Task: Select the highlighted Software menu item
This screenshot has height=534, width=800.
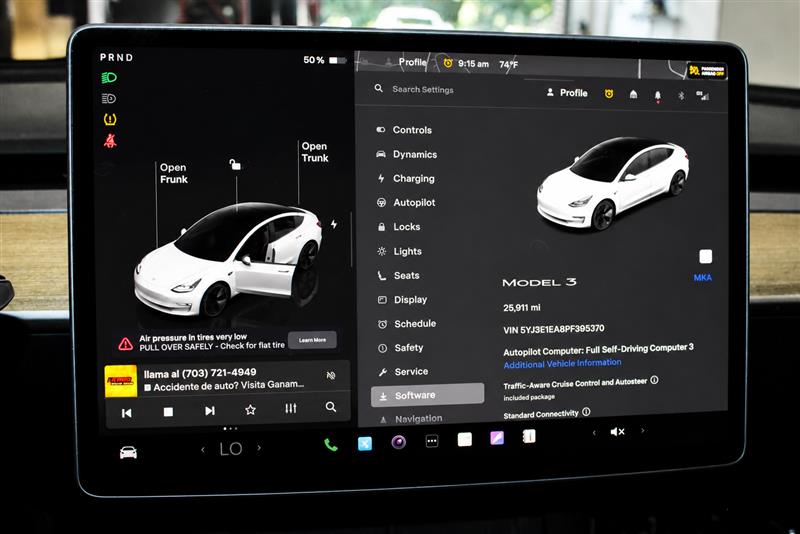Action: pos(428,395)
